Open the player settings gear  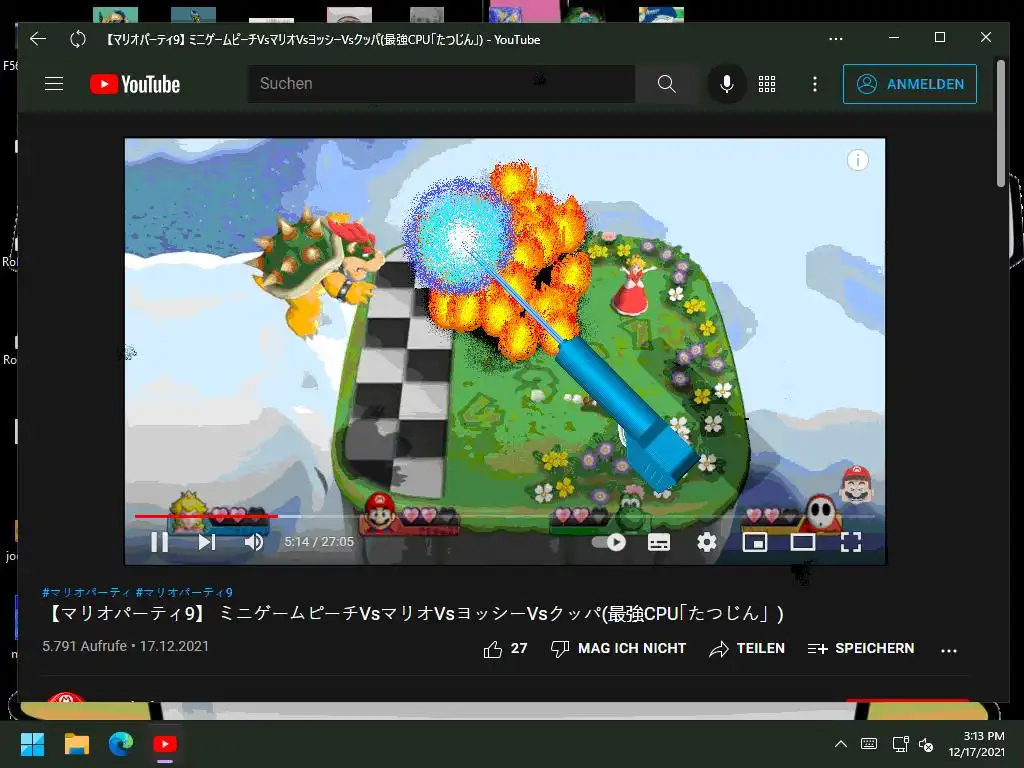707,542
